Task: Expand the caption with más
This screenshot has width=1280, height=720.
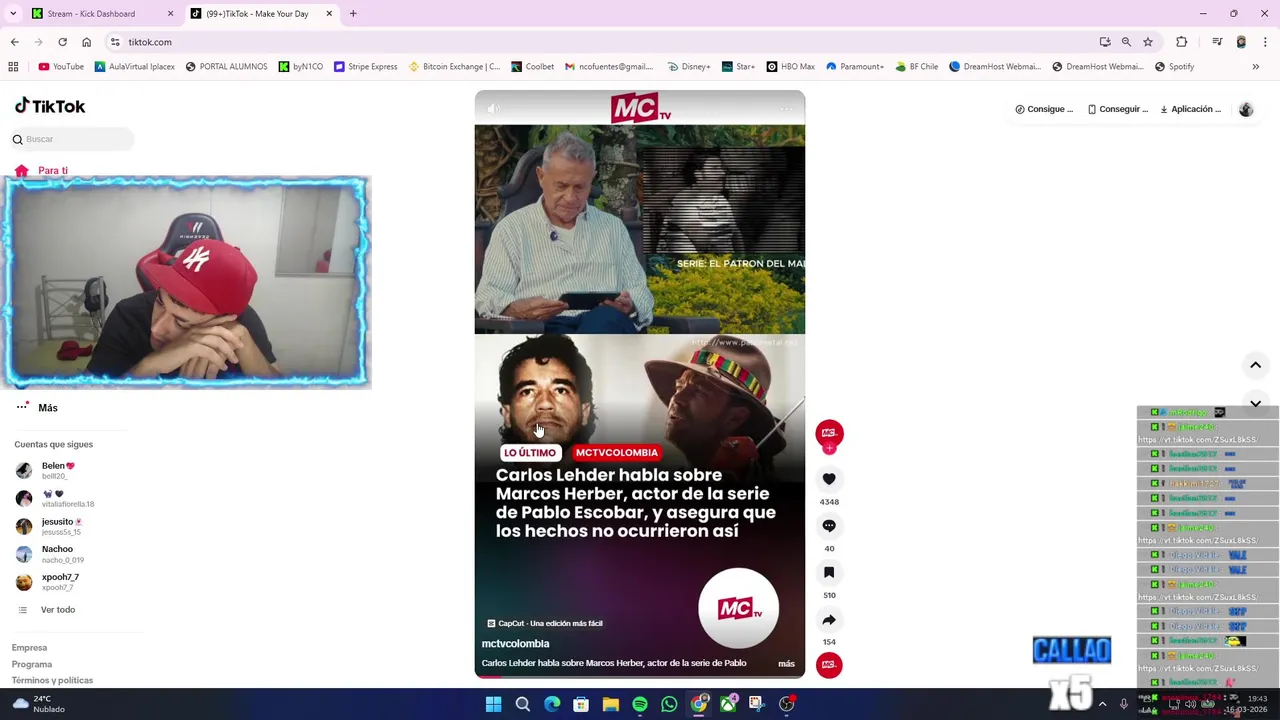Action: 786,664
